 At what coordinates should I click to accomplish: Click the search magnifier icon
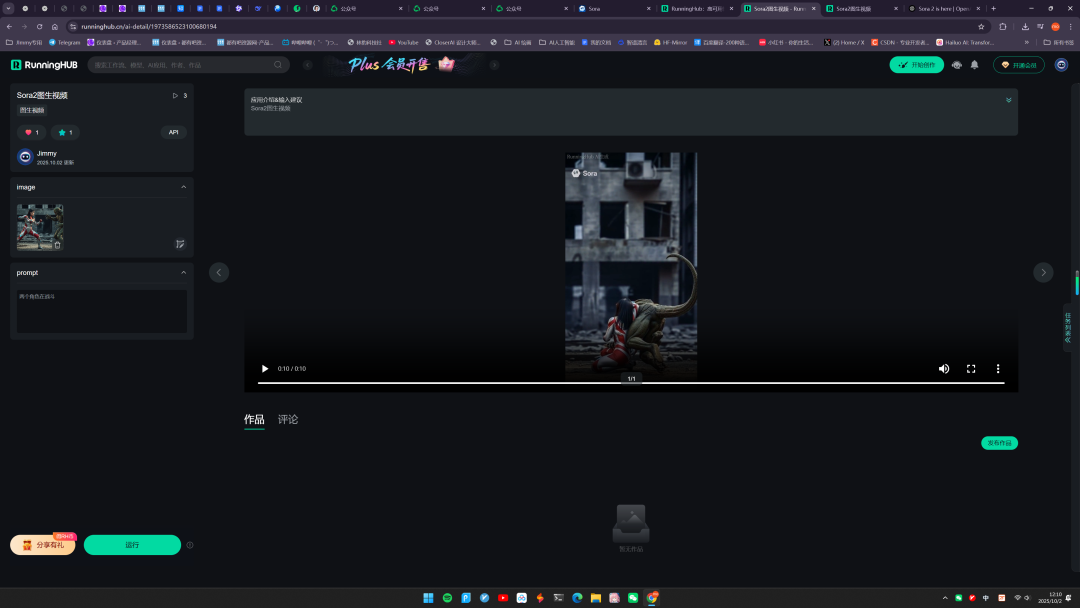point(278,65)
